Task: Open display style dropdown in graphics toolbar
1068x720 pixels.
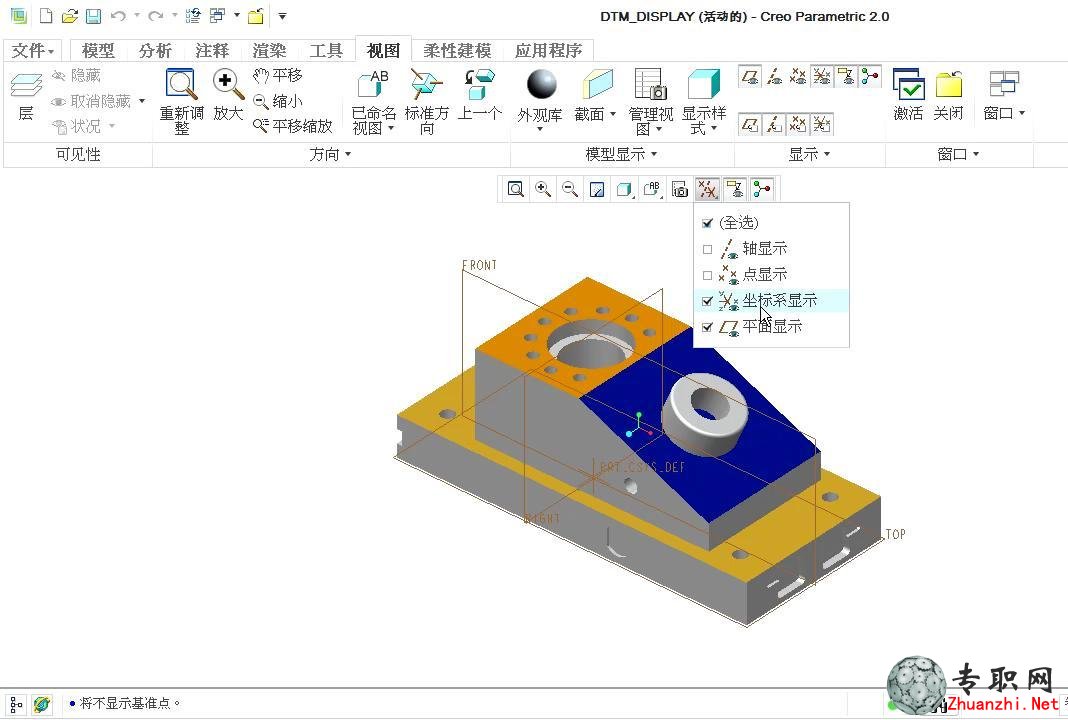Action: 625,189
